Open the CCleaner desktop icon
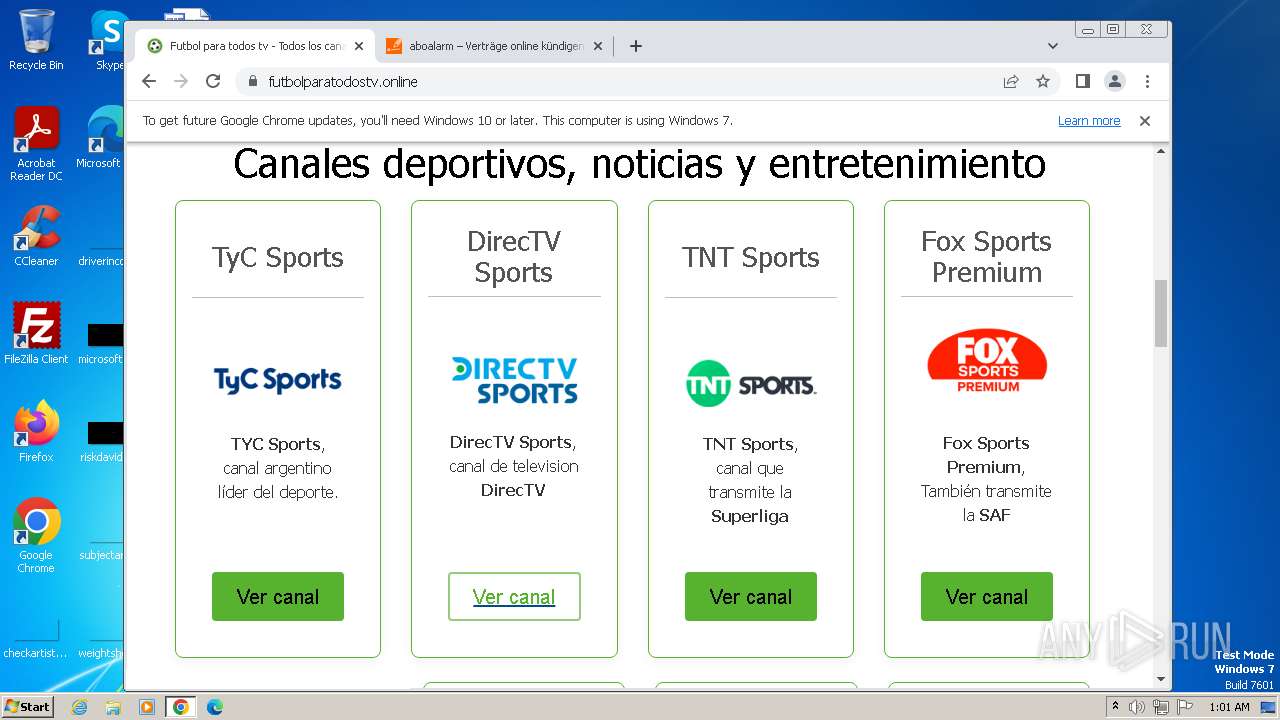The height and width of the screenshot is (720, 1280). tap(36, 237)
